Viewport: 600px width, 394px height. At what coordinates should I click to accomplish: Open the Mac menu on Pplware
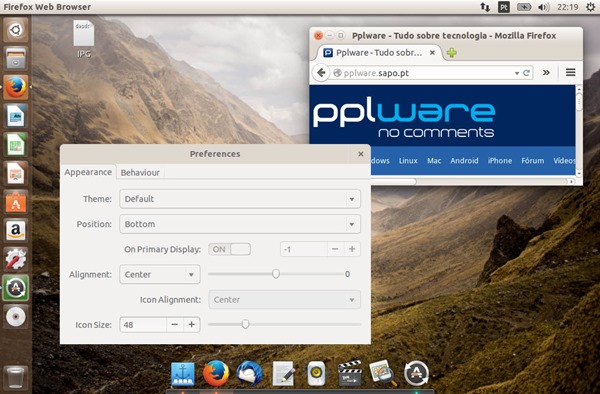point(434,161)
